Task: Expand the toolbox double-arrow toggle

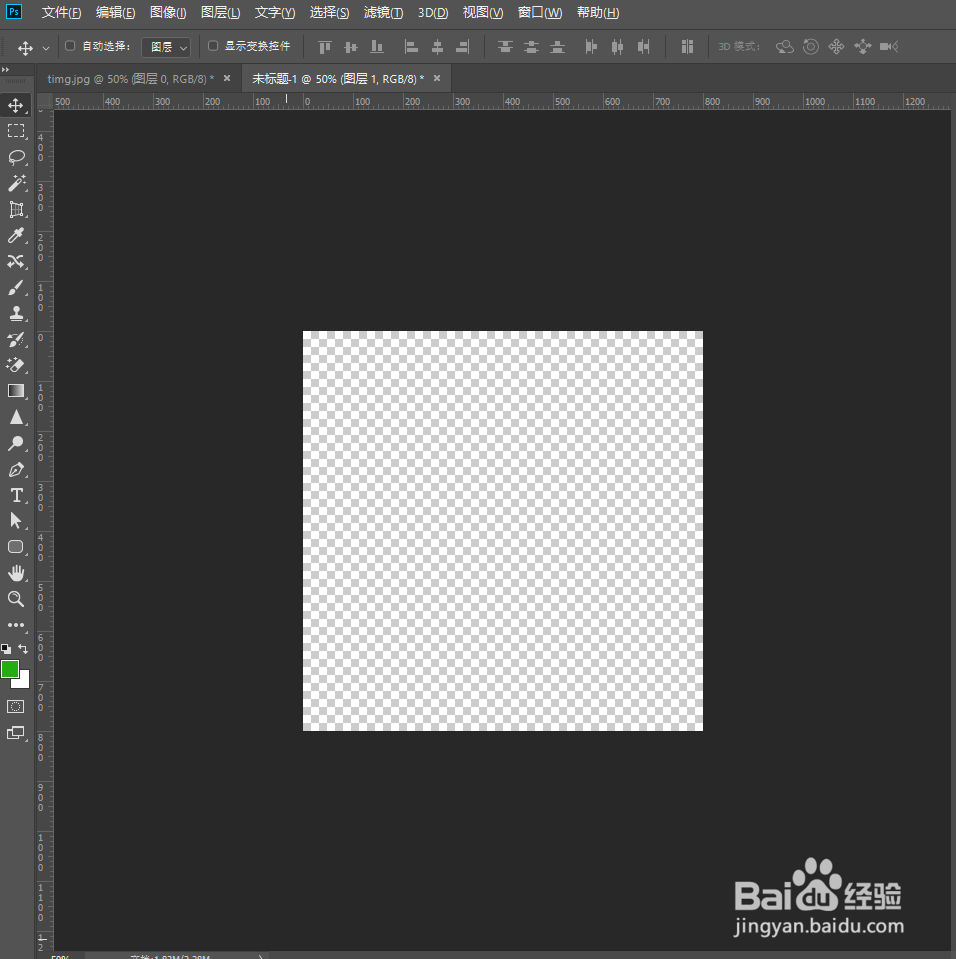Action: (6, 70)
